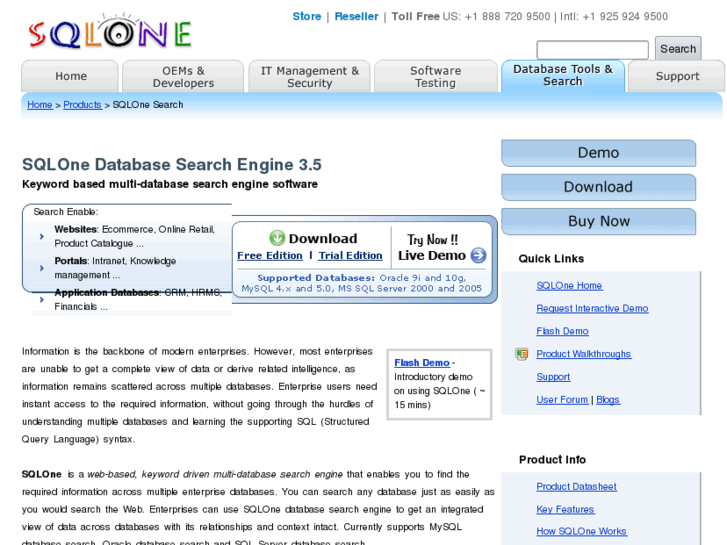Screen dimensions: 727x545
Task: Click the Reseller link
Action: pos(356,16)
